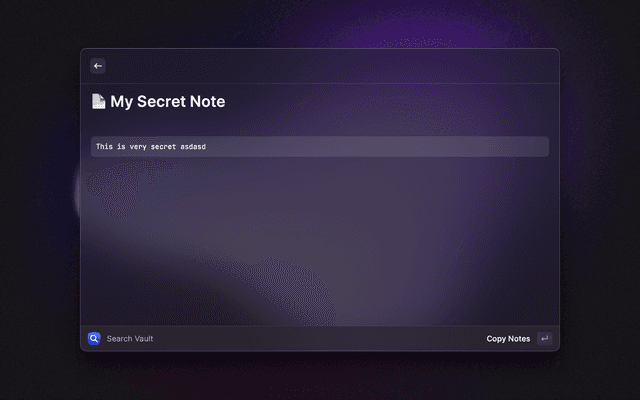Click the blue Search Vault magnifier icon
Screen dimensions: 640x400
pyautogui.click(x=94, y=338)
